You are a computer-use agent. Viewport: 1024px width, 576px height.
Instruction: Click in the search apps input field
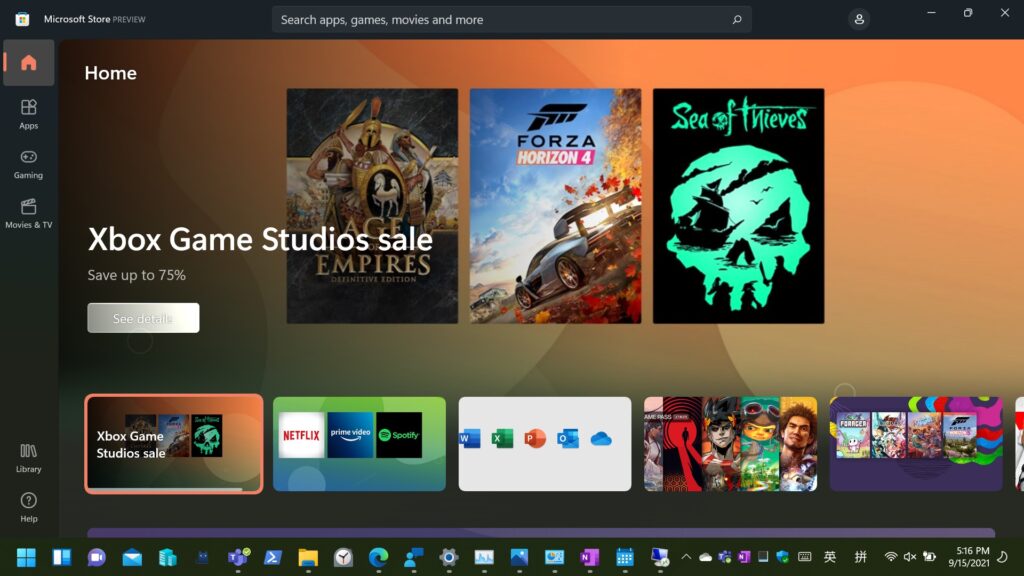(500, 19)
